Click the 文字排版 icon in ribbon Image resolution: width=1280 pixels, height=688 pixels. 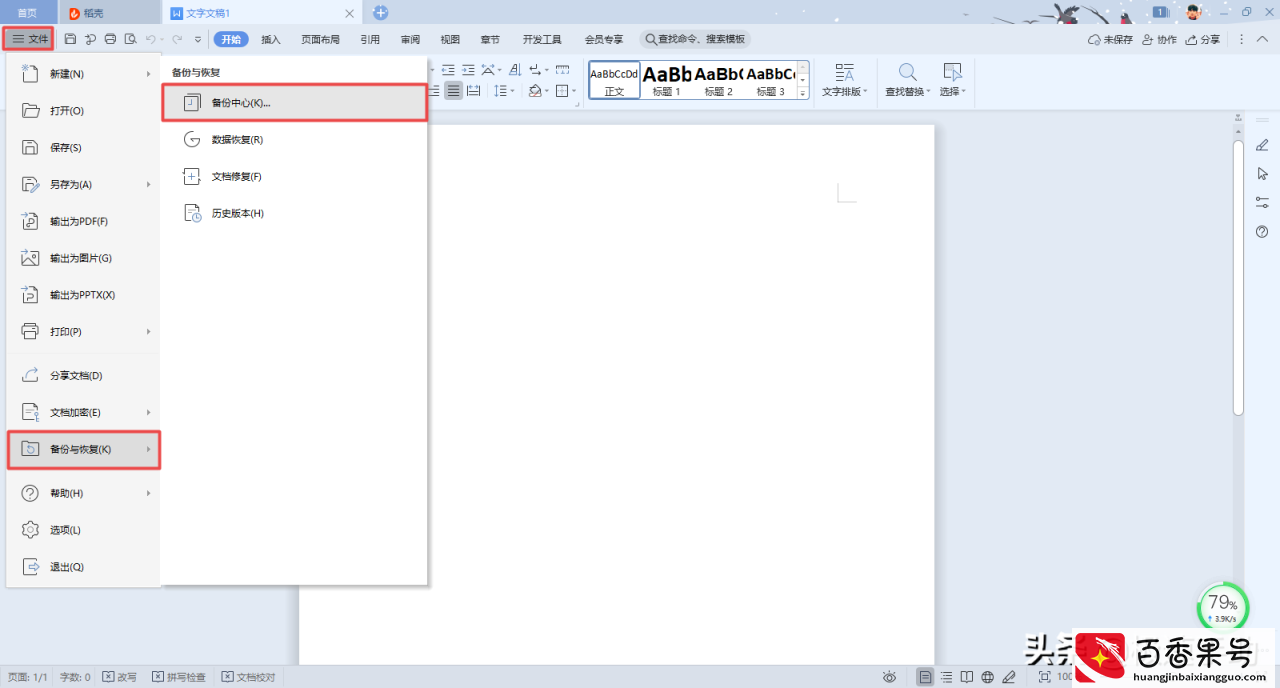(x=845, y=72)
